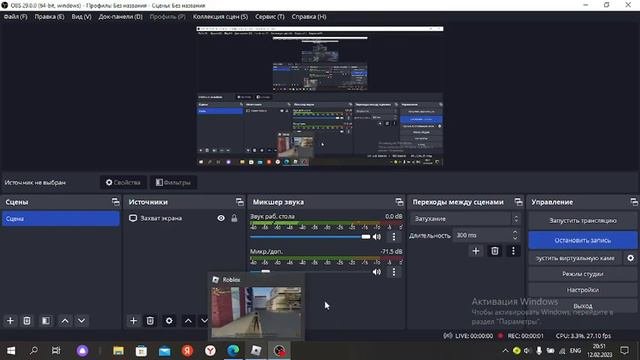The width and height of the screenshot is (640, 360).
Task: Open Mic/Aux three-dot options menu
Action: coord(394,272)
